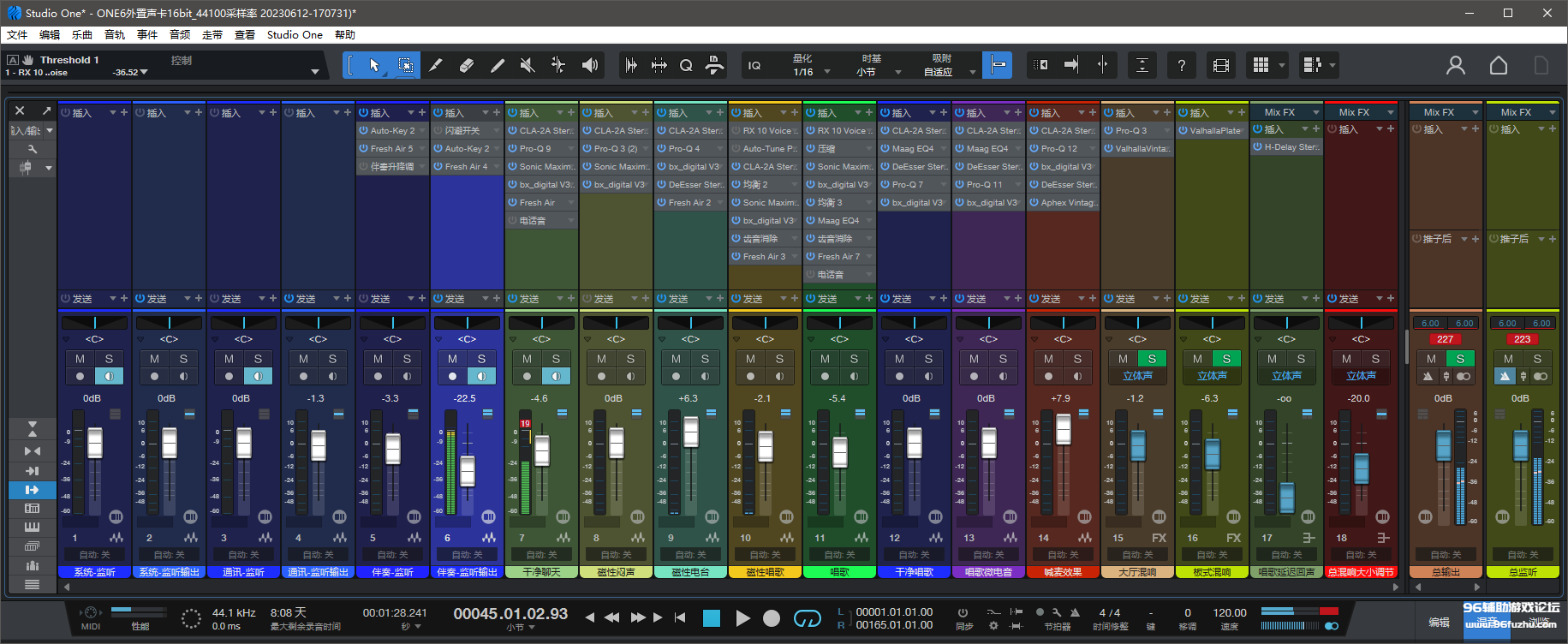Viewport: 1568px width, 644px height.
Task: Click the 编辑 view button at bottom right
Action: point(1439,623)
